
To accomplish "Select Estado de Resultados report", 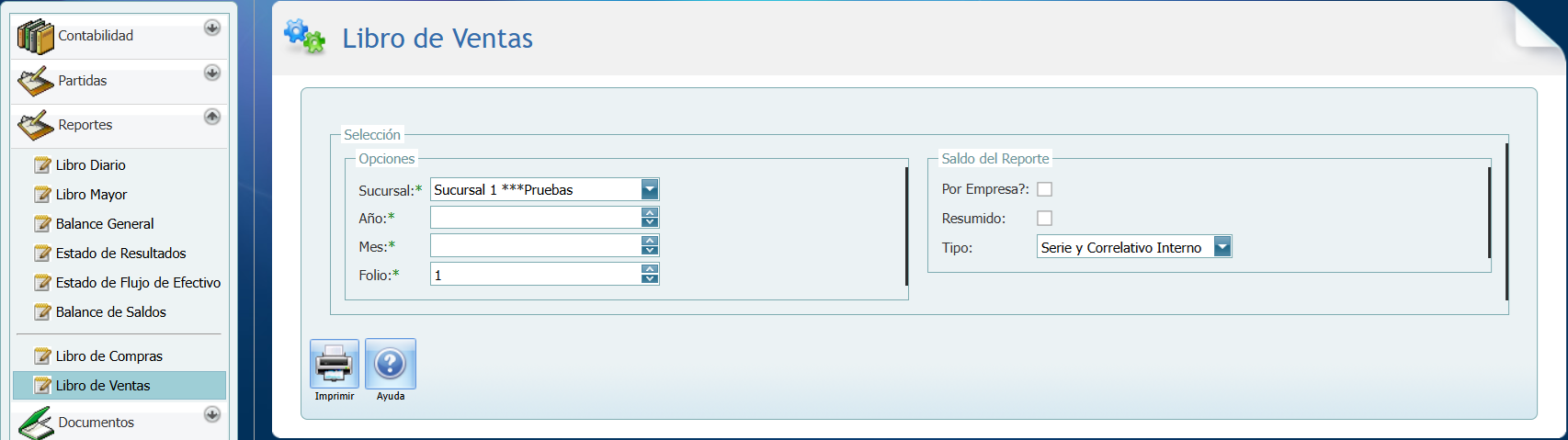I will tap(120, 254).
